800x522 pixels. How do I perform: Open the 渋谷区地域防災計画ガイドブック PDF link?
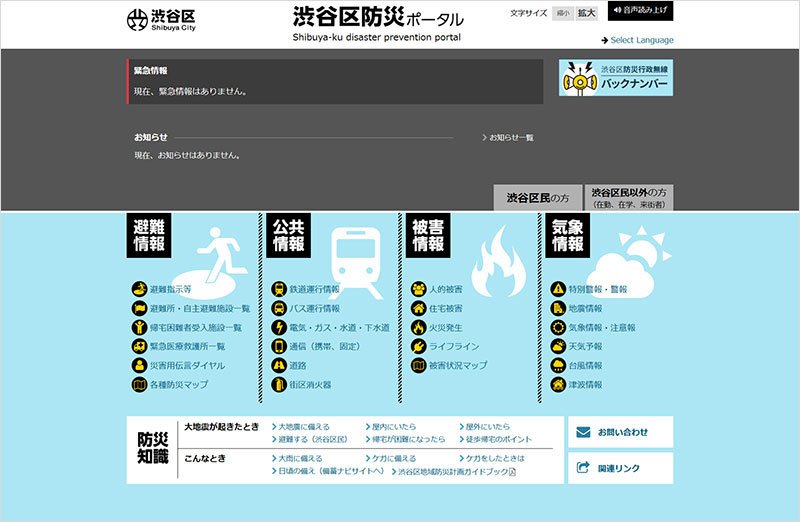coord(454,472)
